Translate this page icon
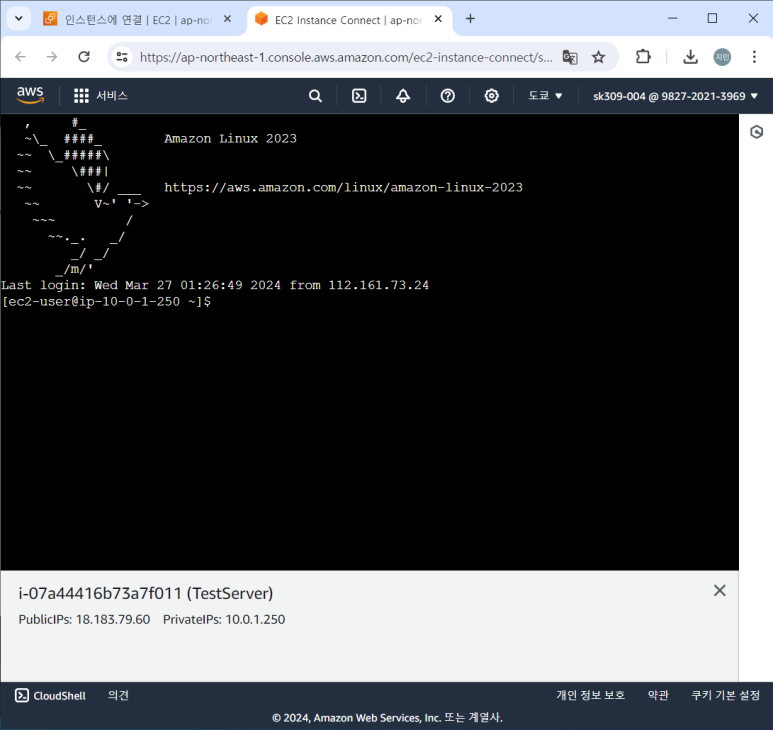 [570, 57]
